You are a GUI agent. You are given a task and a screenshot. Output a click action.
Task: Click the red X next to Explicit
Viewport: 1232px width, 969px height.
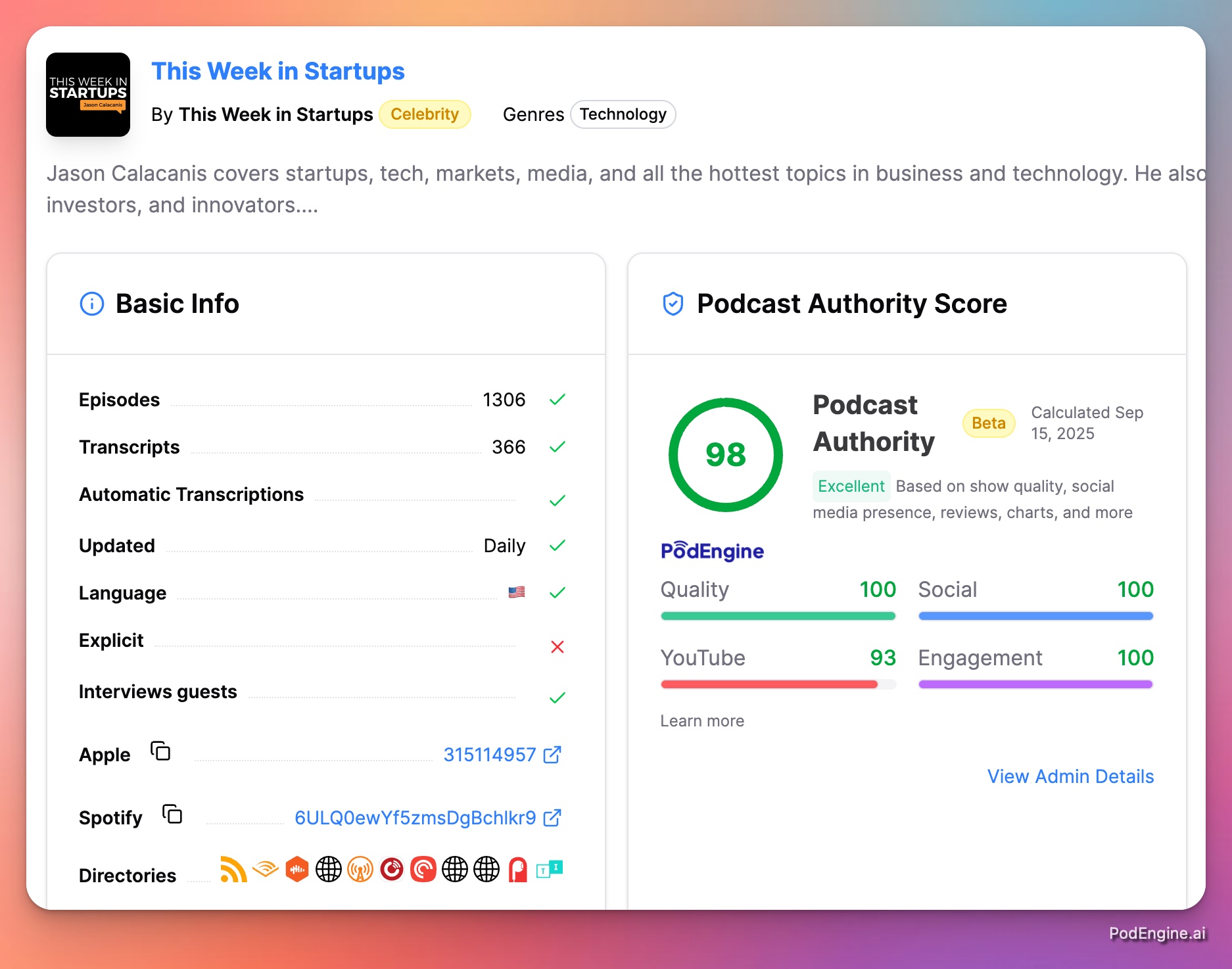pos(557,647)
